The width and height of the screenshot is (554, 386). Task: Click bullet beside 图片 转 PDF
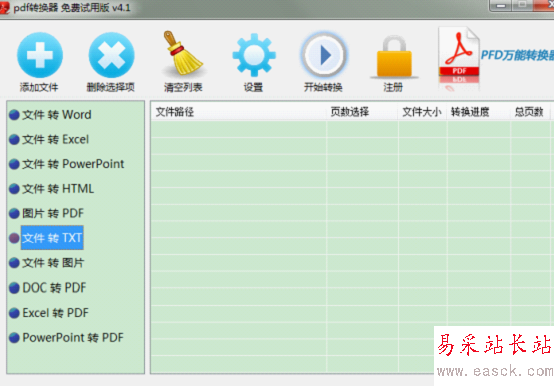(x=14, y=213)
